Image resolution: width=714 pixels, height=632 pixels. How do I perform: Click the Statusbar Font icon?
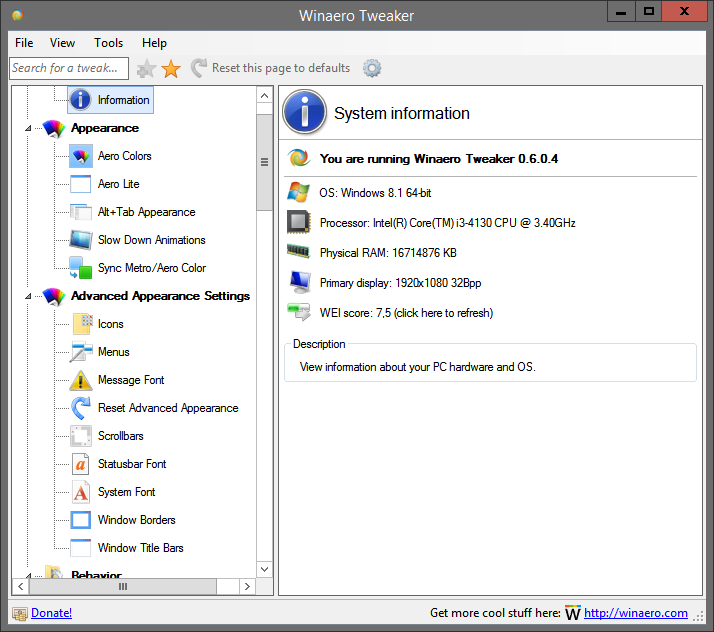tap(81, 464)
